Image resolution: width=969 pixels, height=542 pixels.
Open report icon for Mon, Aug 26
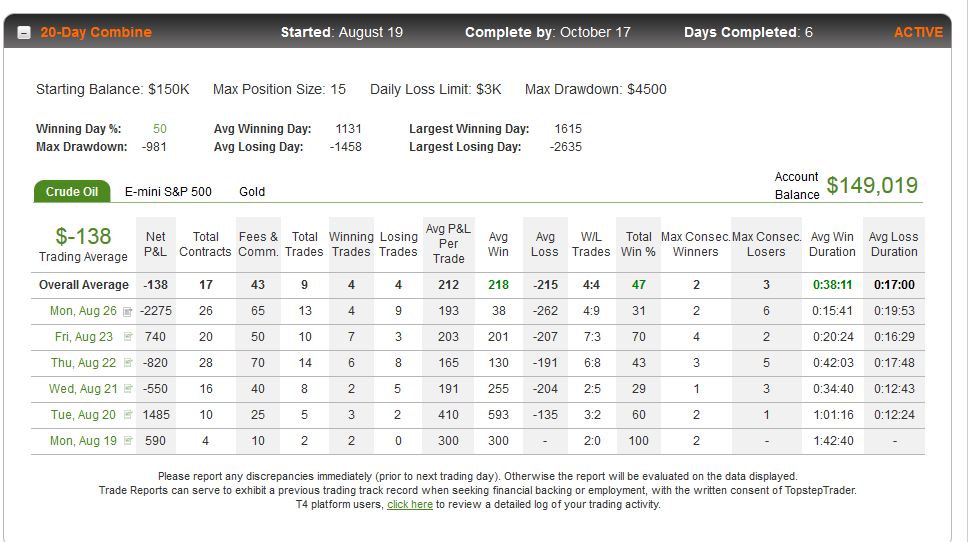[127, 312]
